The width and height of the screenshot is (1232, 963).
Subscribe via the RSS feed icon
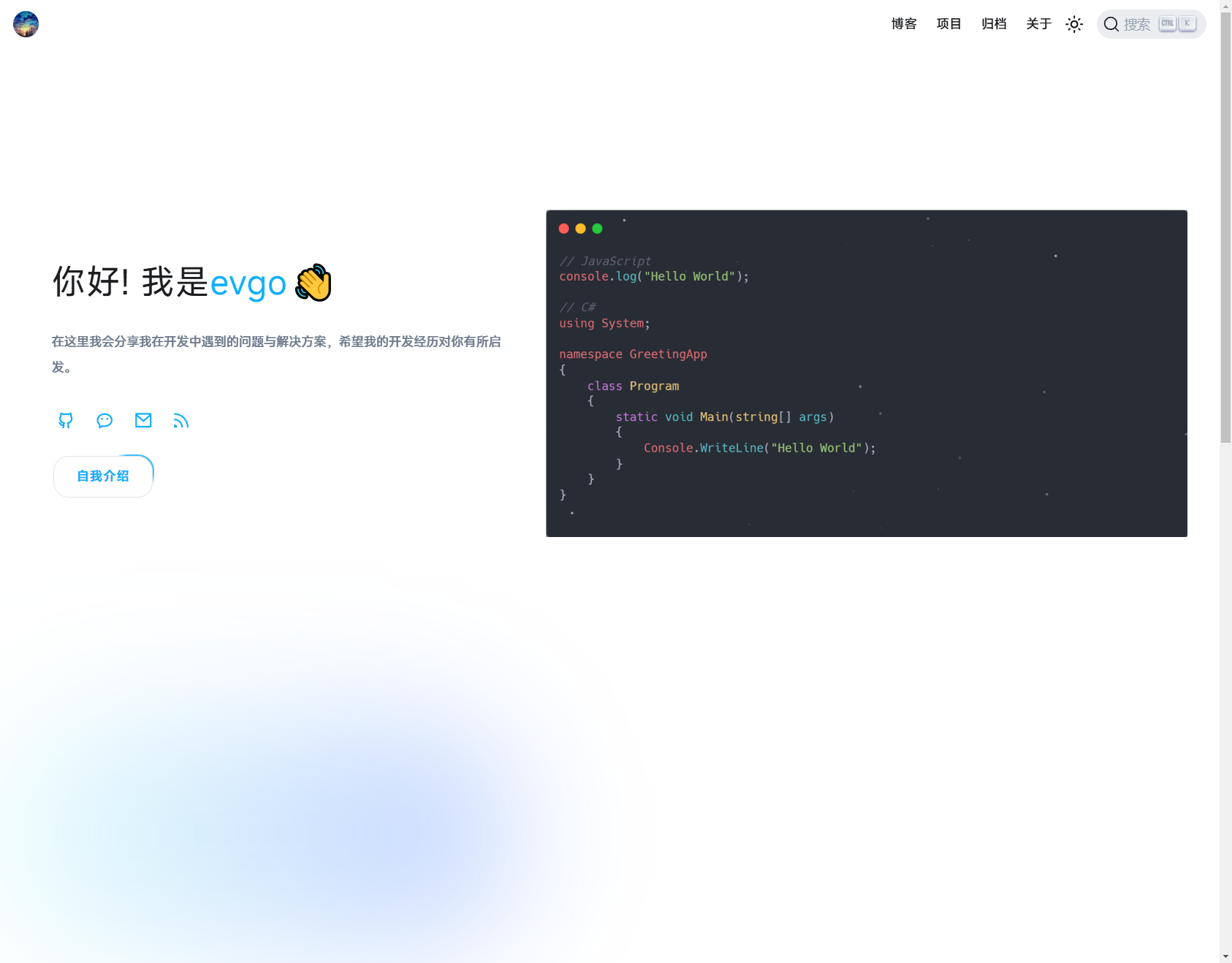pyautogui.click(x=181, y=421)
